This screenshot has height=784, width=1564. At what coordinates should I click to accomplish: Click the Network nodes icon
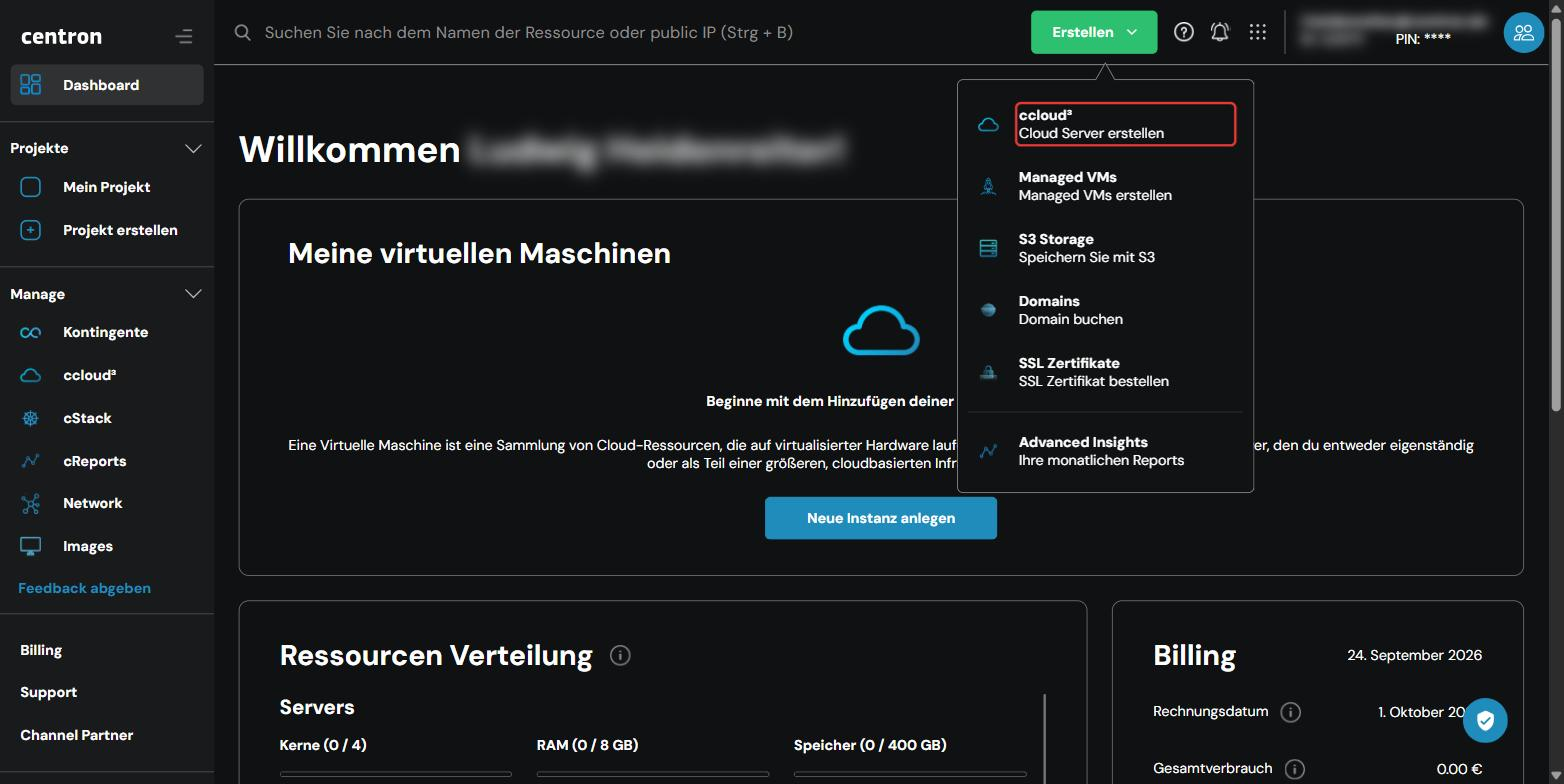[x=31, y=504]
